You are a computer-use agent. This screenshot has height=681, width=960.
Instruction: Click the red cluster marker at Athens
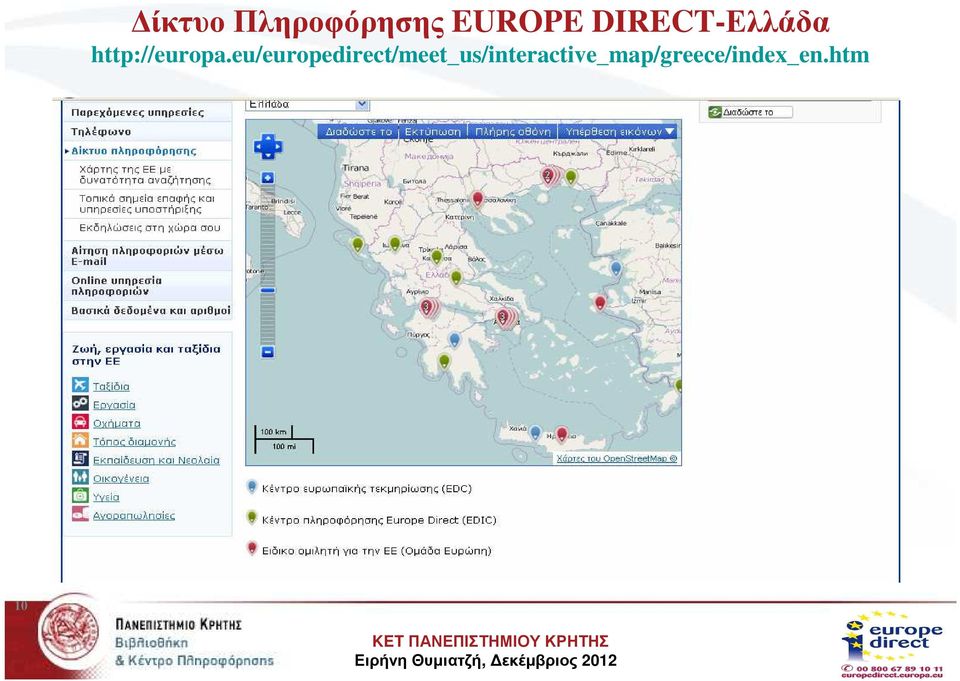point(506,318)
